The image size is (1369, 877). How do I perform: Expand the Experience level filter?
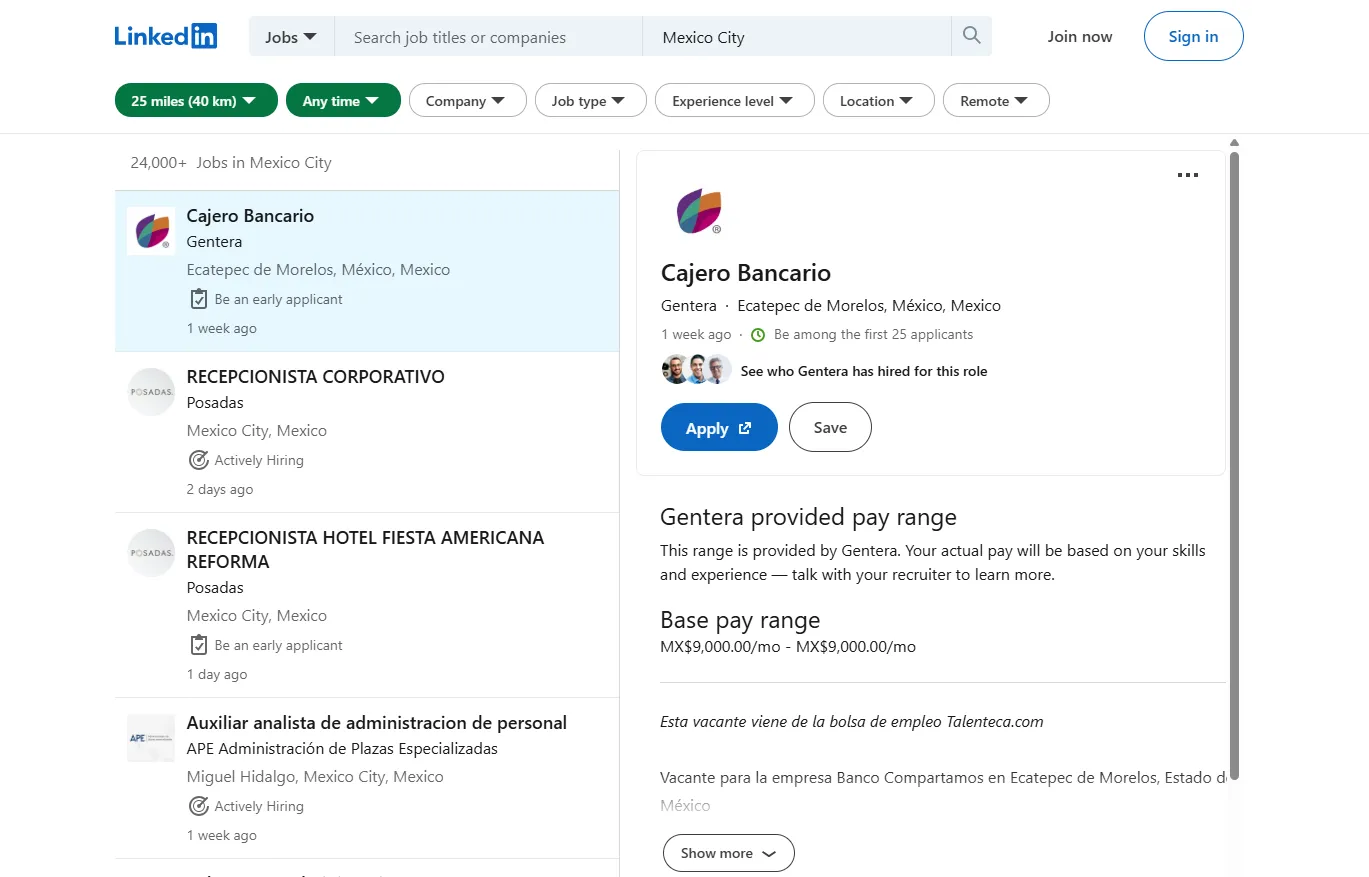pos(734,100)
